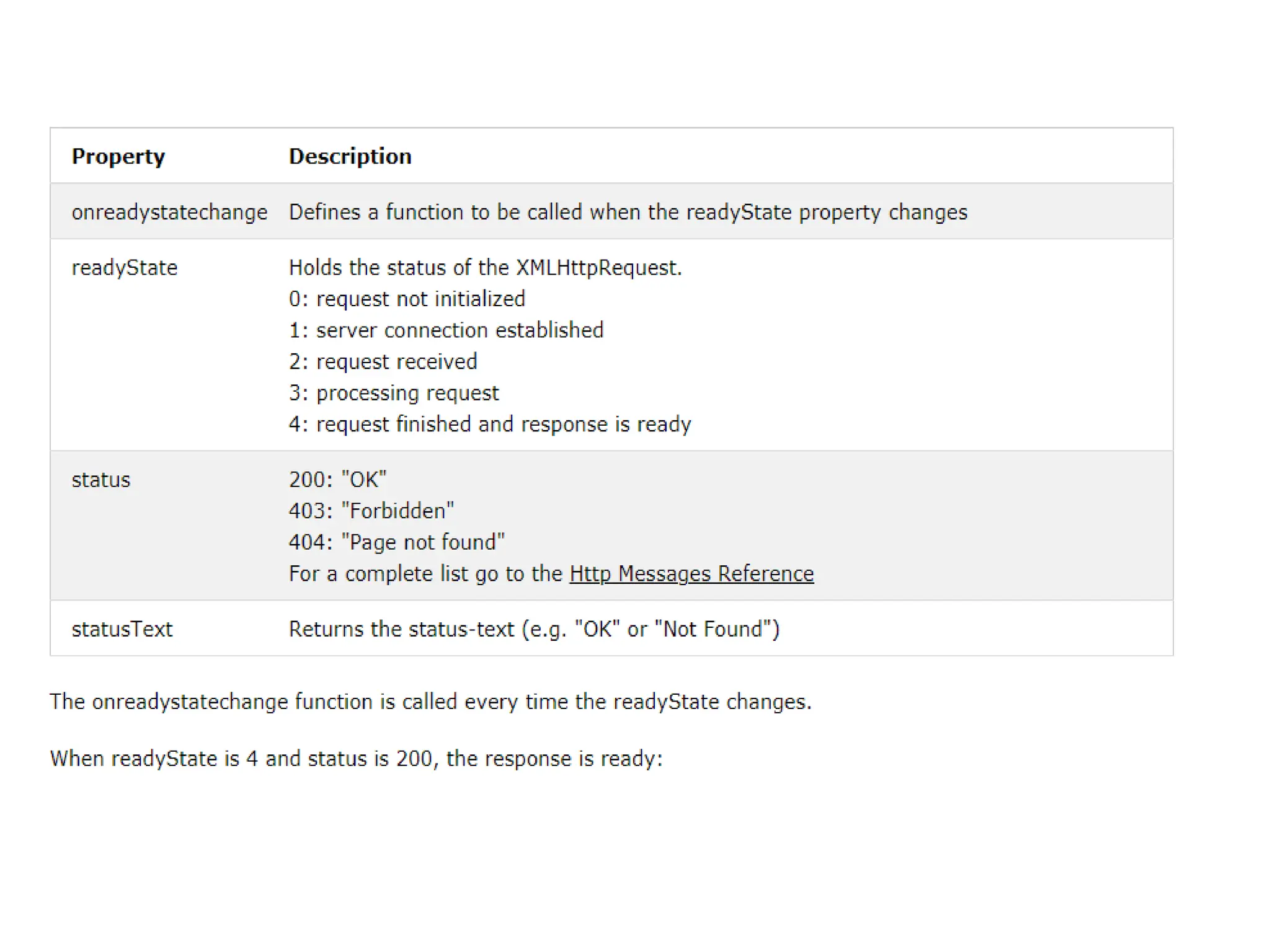Click the '3: processing request' line
The width and height of the screenshot is (1270, 952).
pos(393,393)
